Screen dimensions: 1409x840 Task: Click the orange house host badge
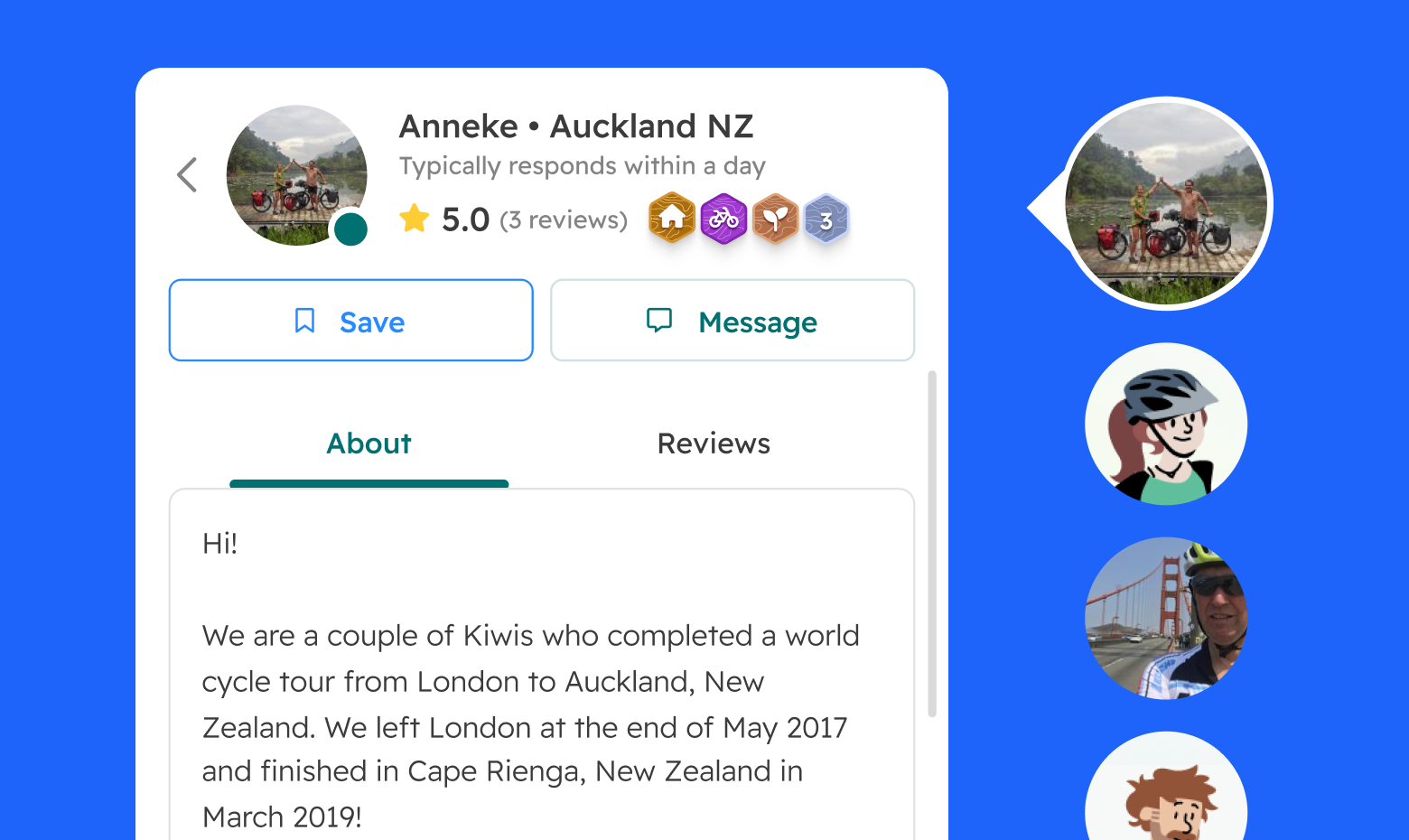(672, 218)
